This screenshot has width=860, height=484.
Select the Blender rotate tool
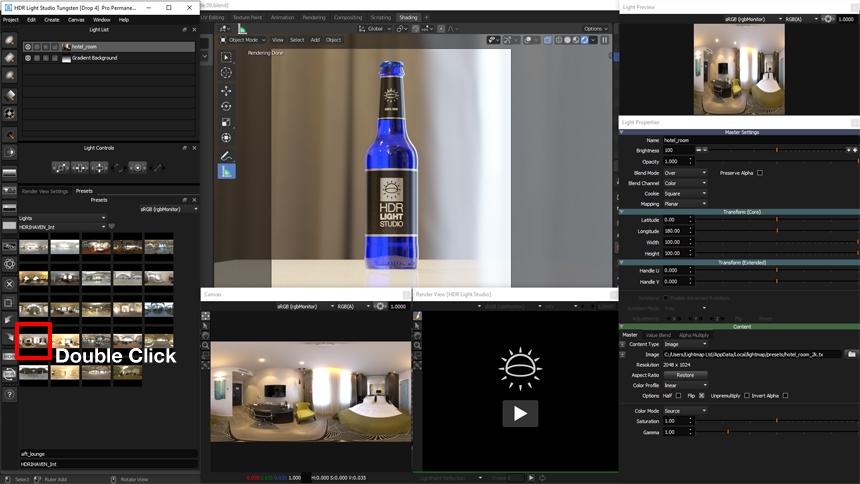[x=226, y=106]
